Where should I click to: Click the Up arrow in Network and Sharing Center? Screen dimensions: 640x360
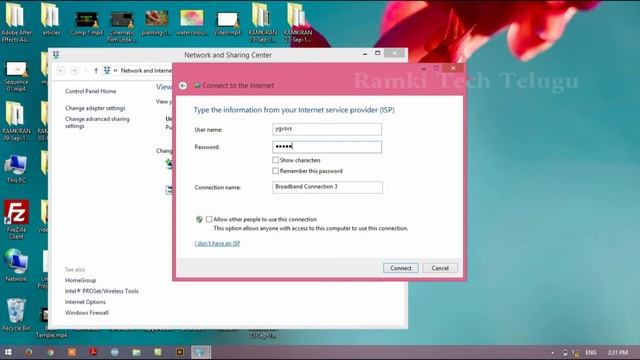point(96,71)
